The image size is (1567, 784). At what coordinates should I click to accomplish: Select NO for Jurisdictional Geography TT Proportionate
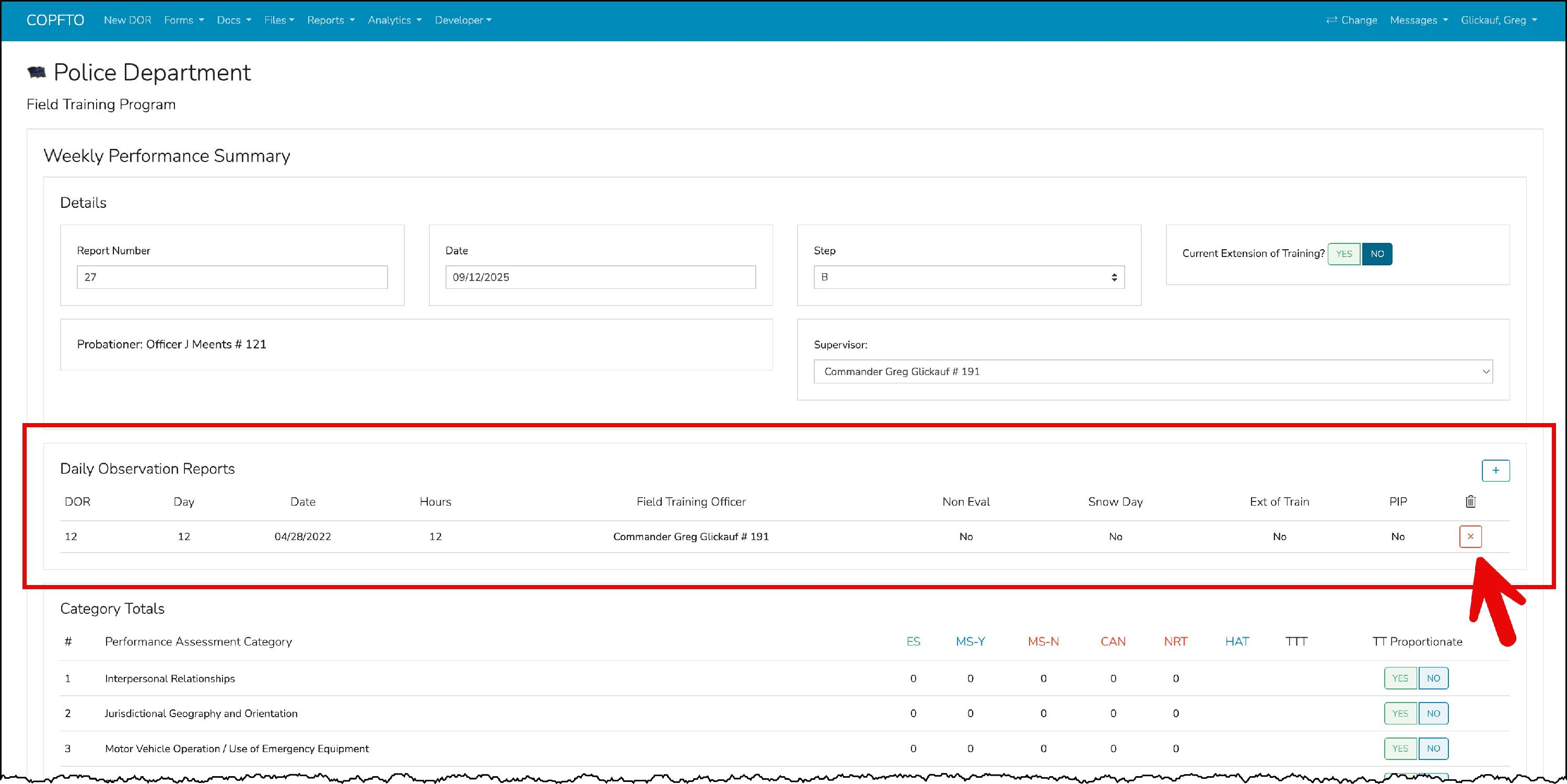pos(1433,713)
